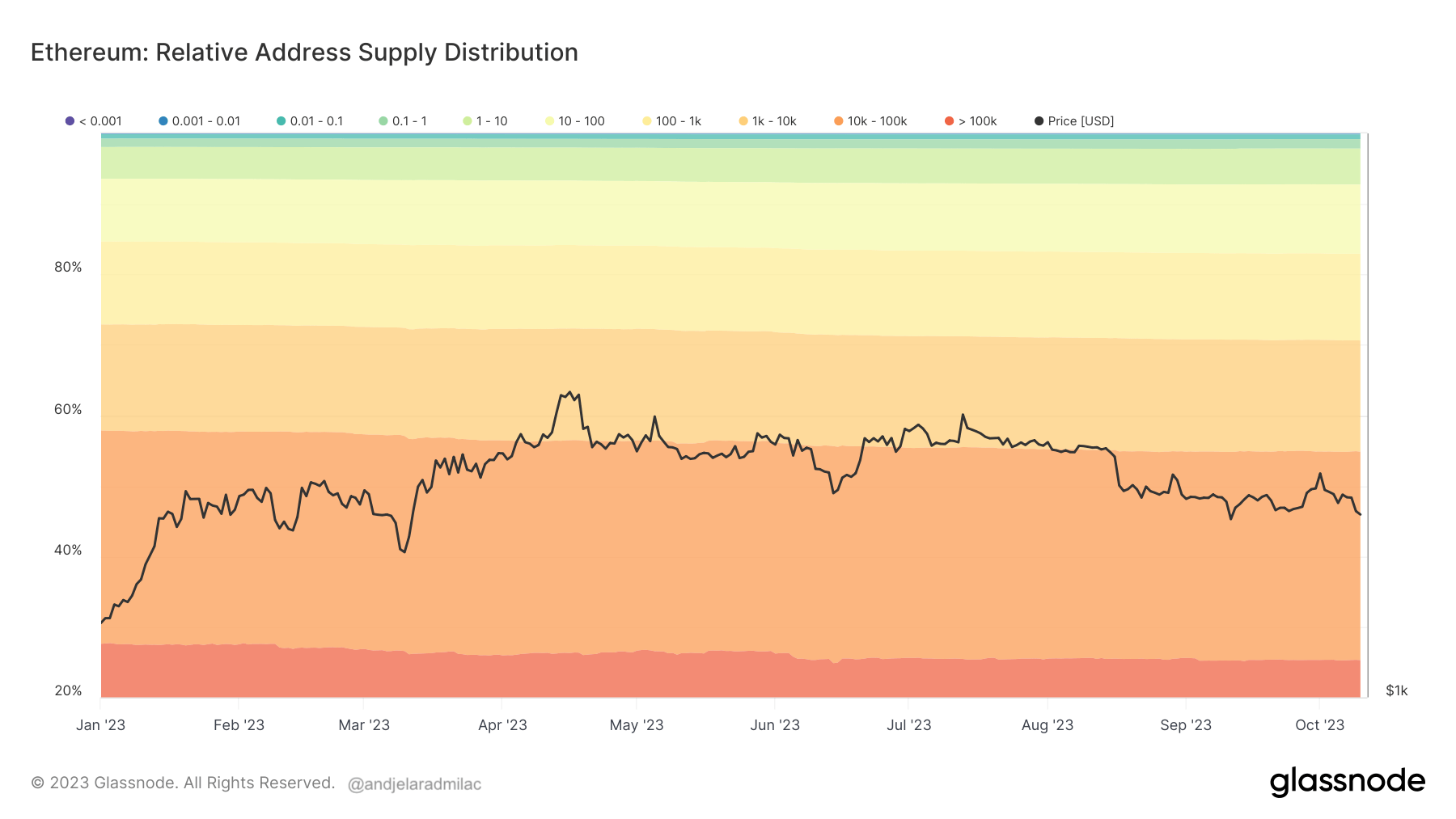The height and width of the screenshot is (819, 1456).
Task: Click the "Feb '23" x-axis label
Action: coord(239,725)
